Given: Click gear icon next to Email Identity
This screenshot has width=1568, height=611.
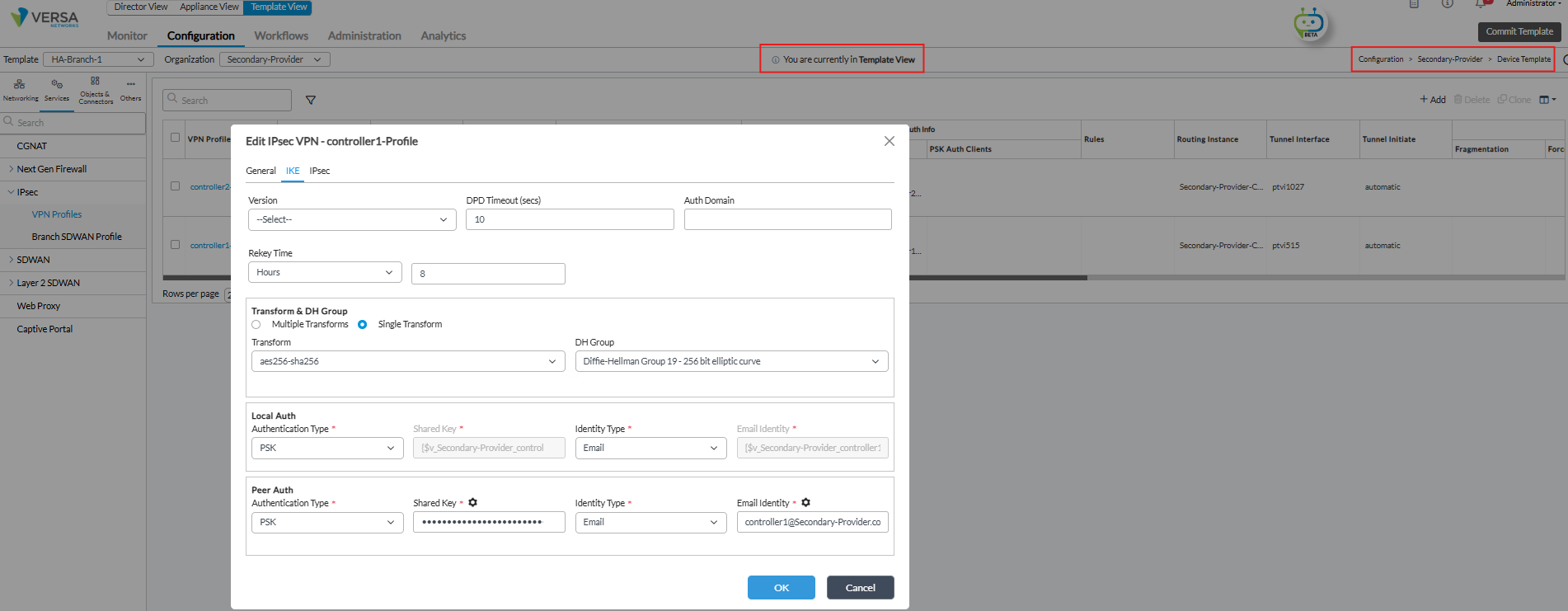Looking at the screenshot, I should click(x=806, y=502).
